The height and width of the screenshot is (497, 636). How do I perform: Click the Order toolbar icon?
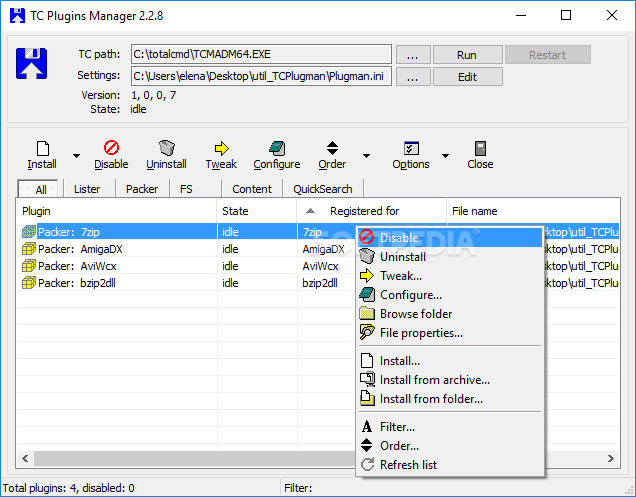point(333,148)
